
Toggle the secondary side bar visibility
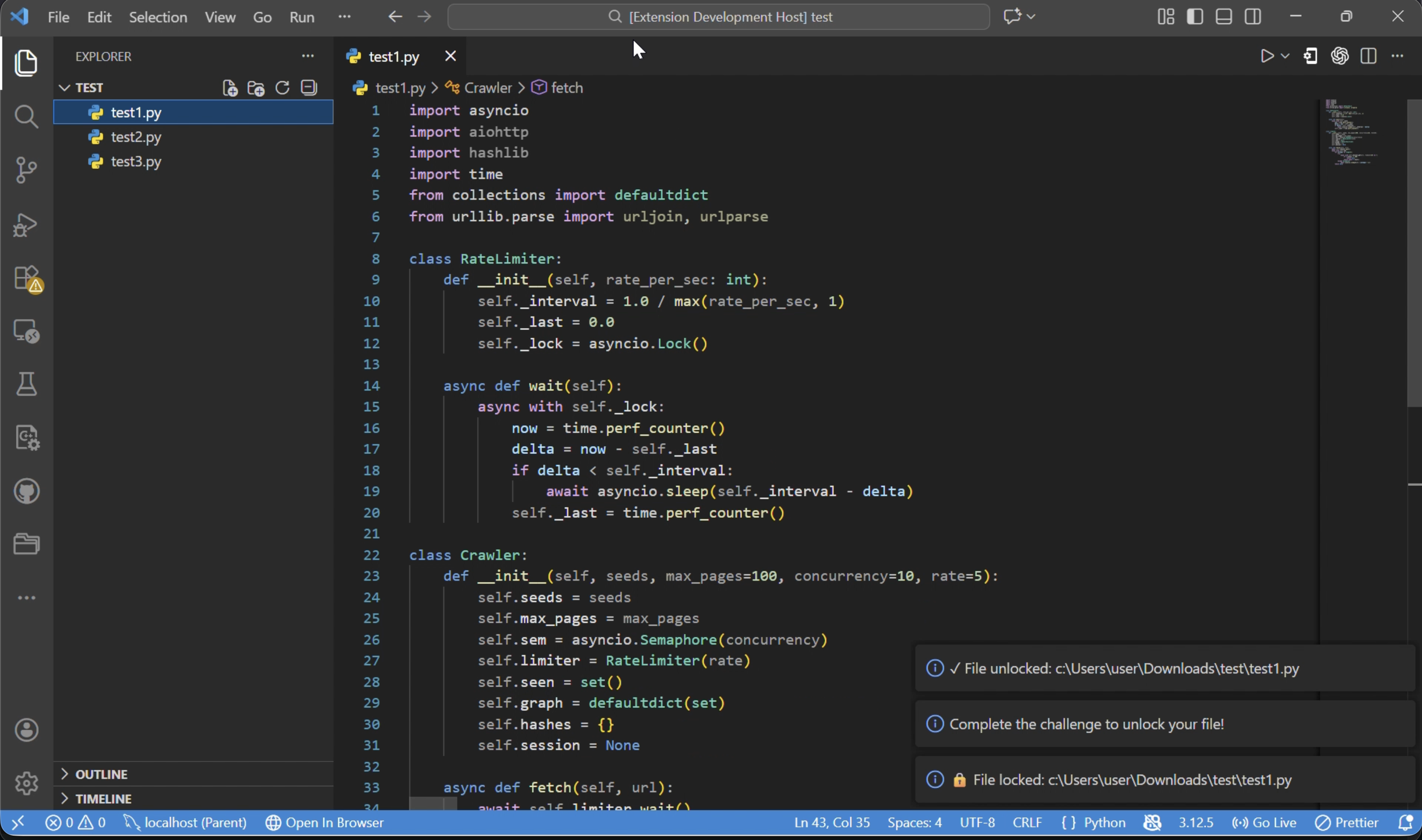click(1253, 16)
